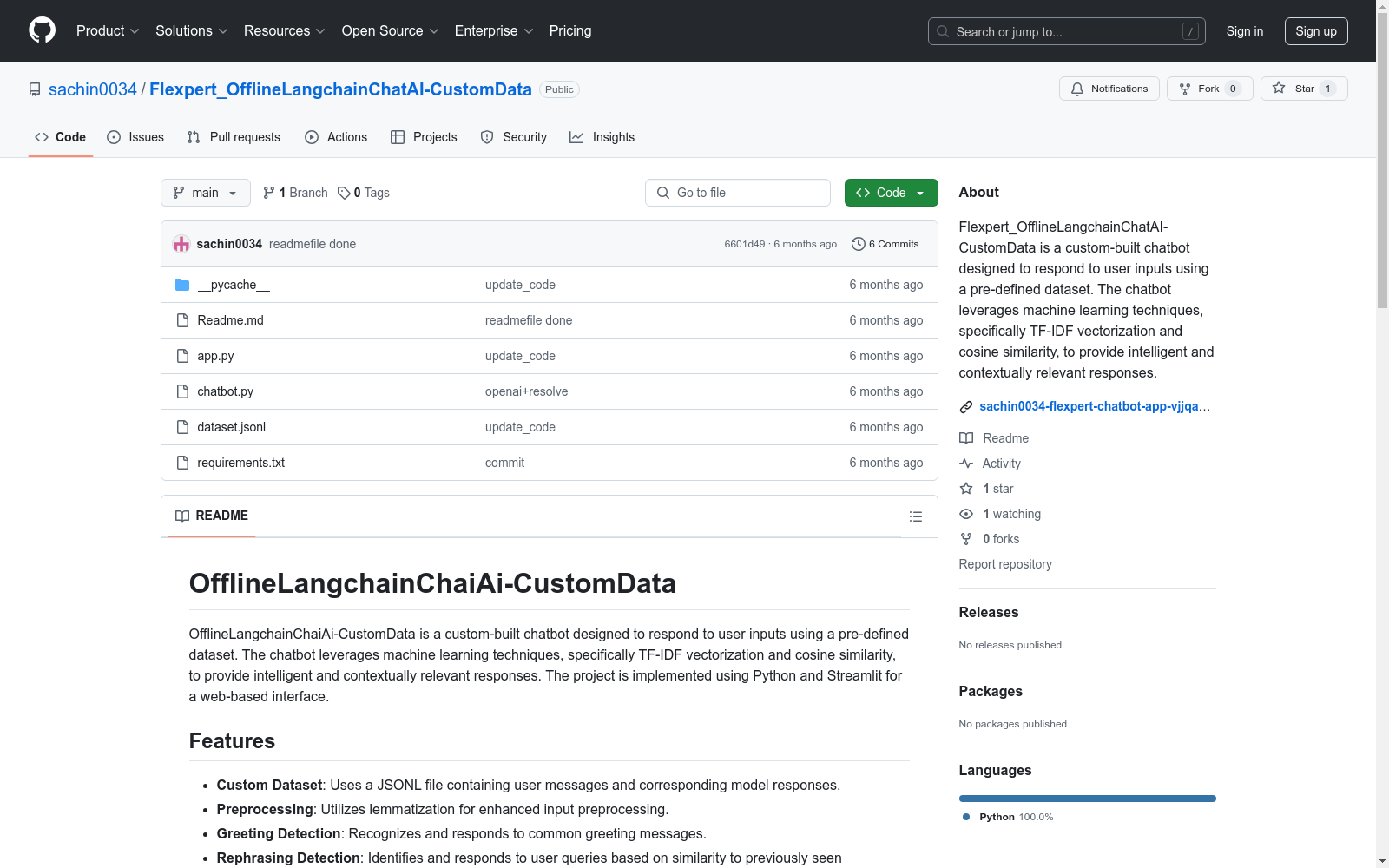Screen dimensions: 1389x868
Task: View the Security tab
Action: point(514,137)
